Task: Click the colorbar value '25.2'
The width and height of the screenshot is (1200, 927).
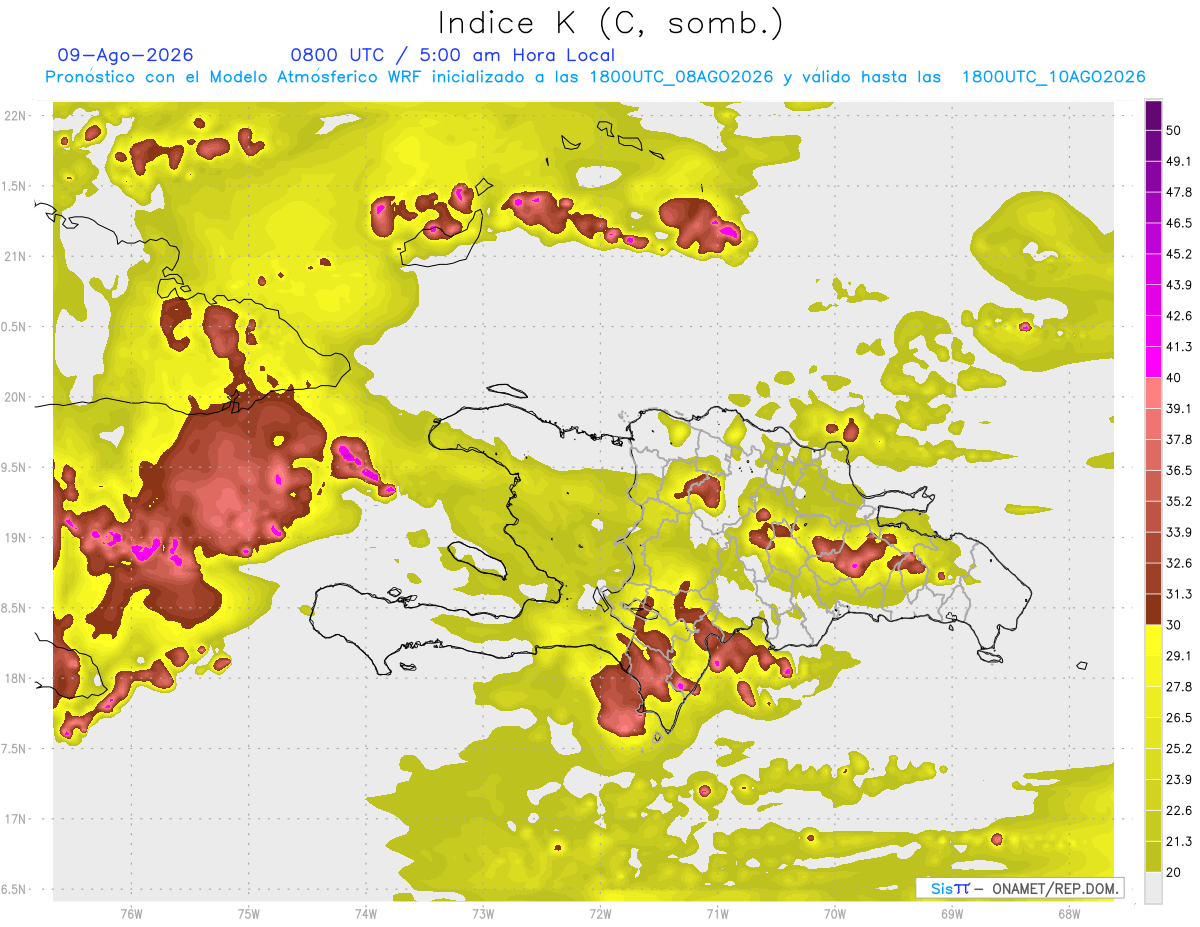Action: click(1179, 748)
